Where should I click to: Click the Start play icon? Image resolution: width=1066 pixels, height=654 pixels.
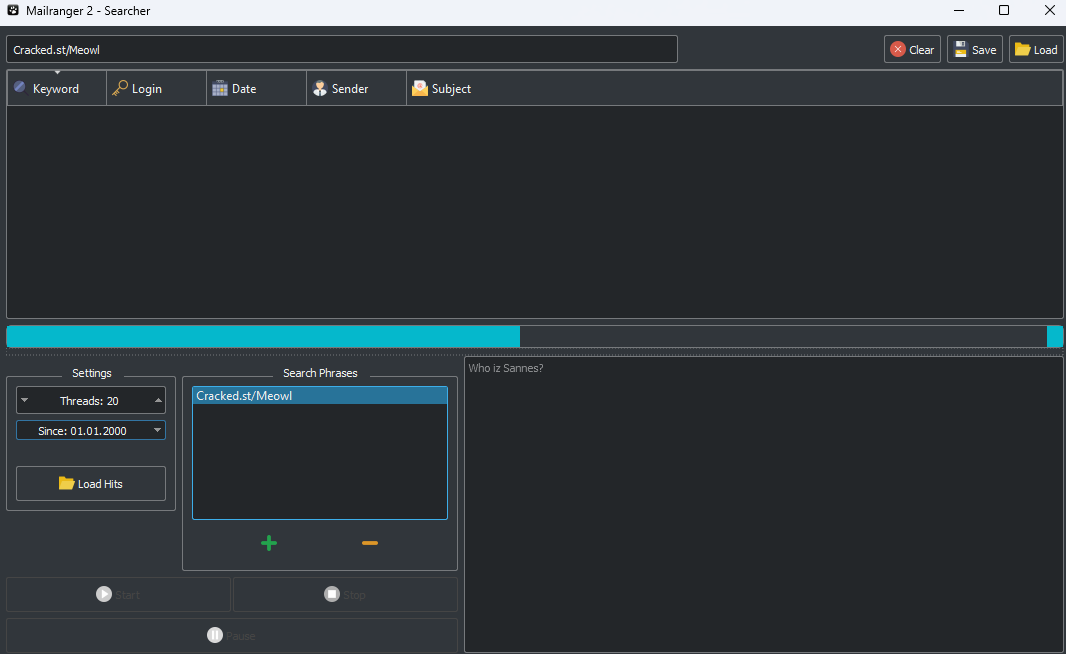pos(103,594)
